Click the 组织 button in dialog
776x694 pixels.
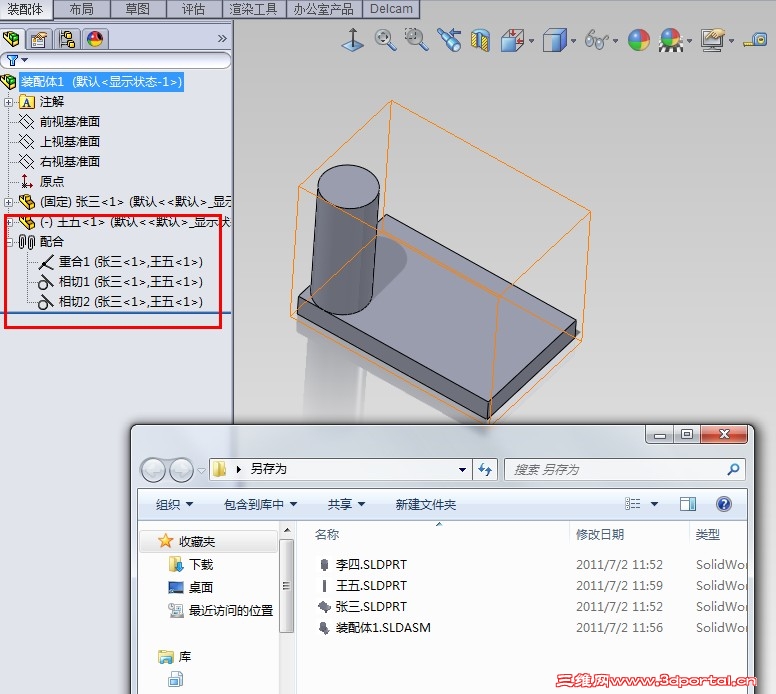click(x=174, y=504)
